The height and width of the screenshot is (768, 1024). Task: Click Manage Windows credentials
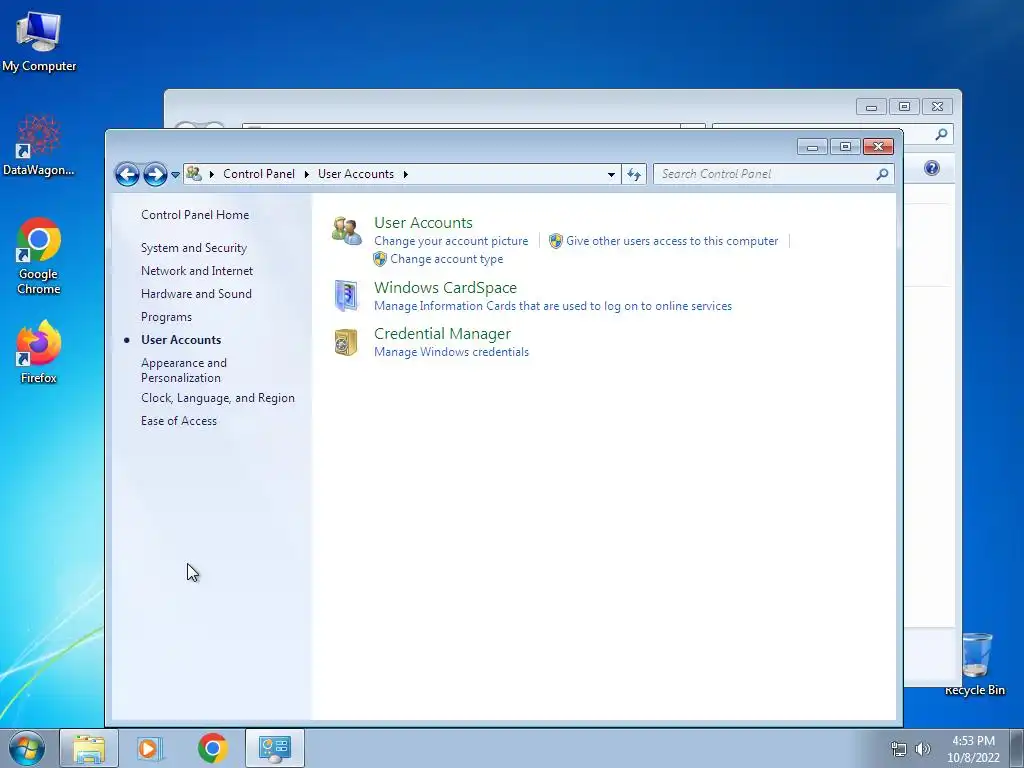point(451,352)
